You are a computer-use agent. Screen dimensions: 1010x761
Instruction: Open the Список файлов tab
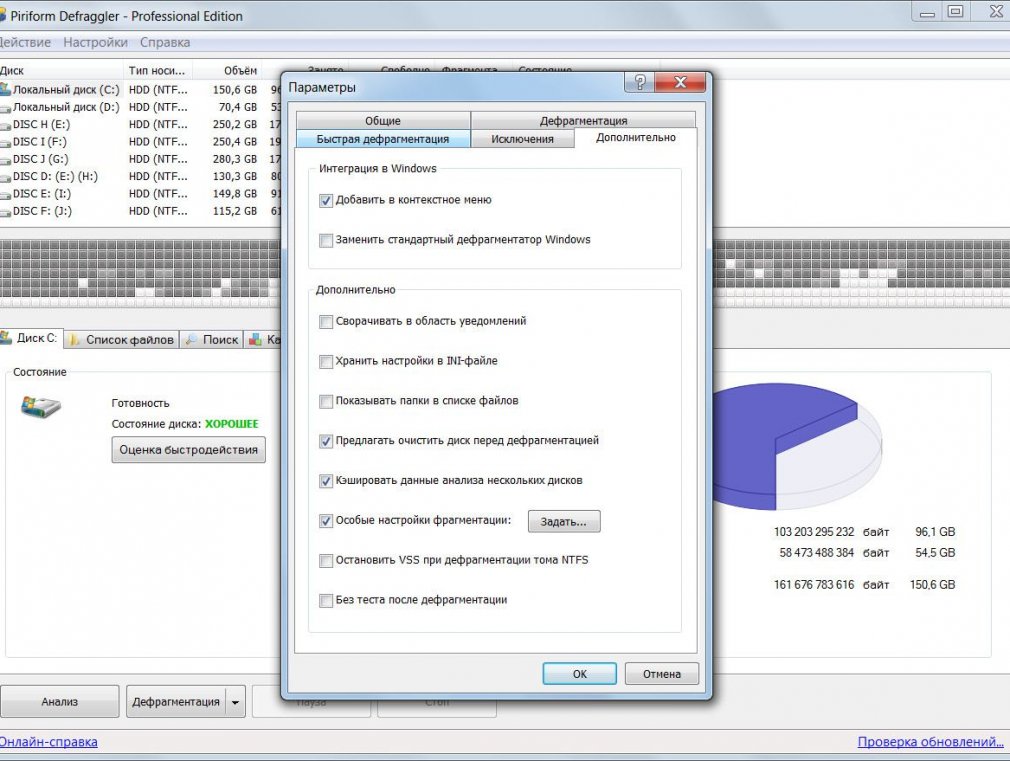pos(122,340)
